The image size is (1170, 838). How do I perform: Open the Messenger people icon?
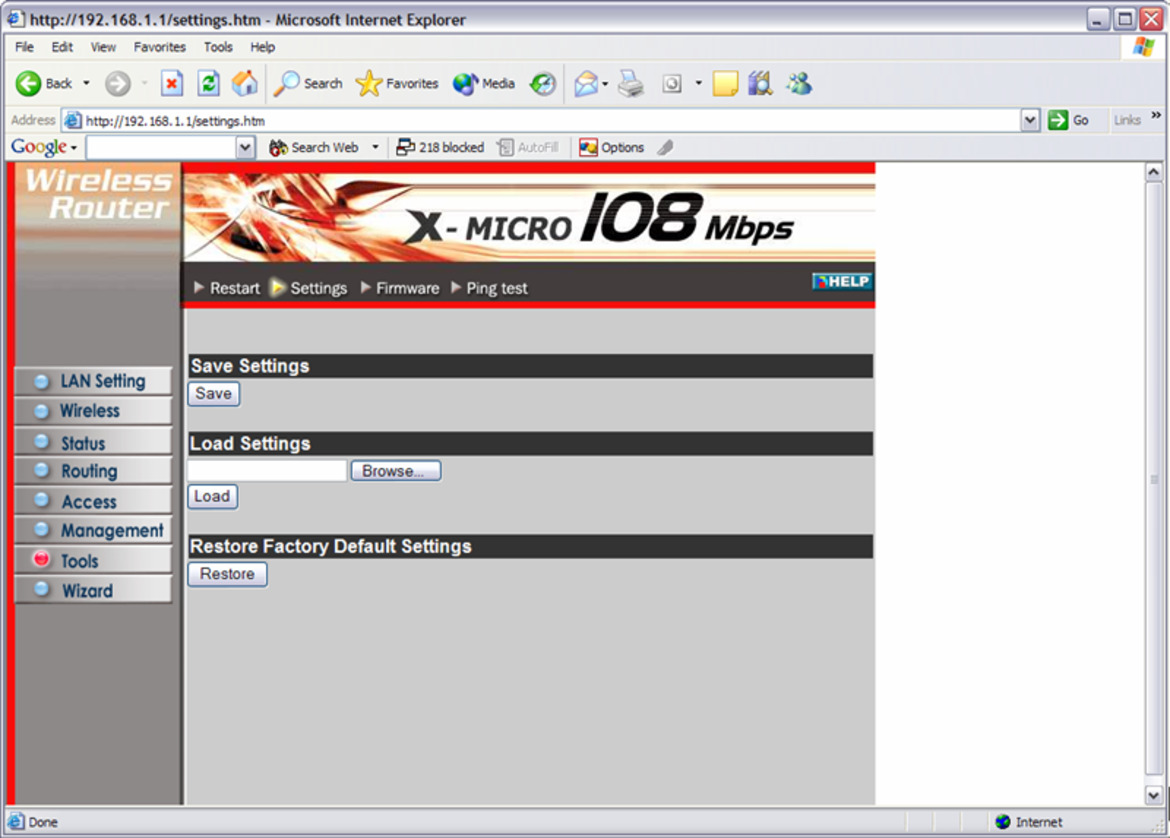(798, 84)
